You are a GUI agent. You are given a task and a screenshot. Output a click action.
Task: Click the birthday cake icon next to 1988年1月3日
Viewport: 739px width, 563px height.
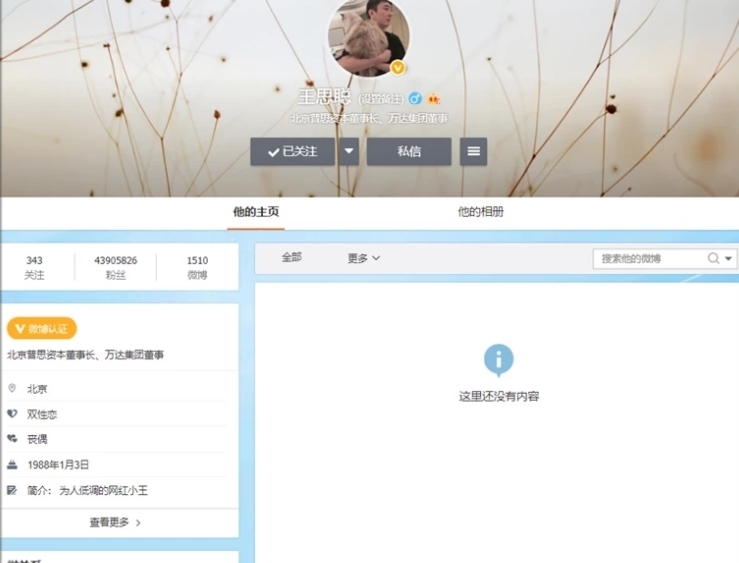point(12,465)
